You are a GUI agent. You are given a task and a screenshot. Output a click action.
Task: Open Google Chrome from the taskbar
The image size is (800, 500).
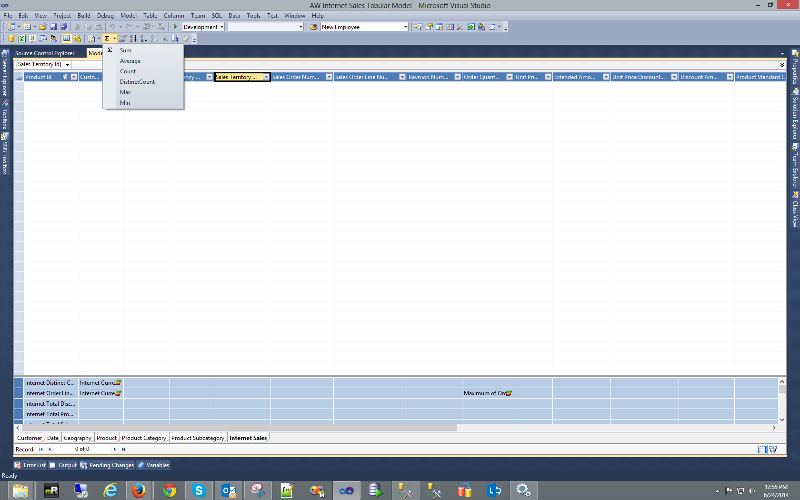[x=169, y=490]
